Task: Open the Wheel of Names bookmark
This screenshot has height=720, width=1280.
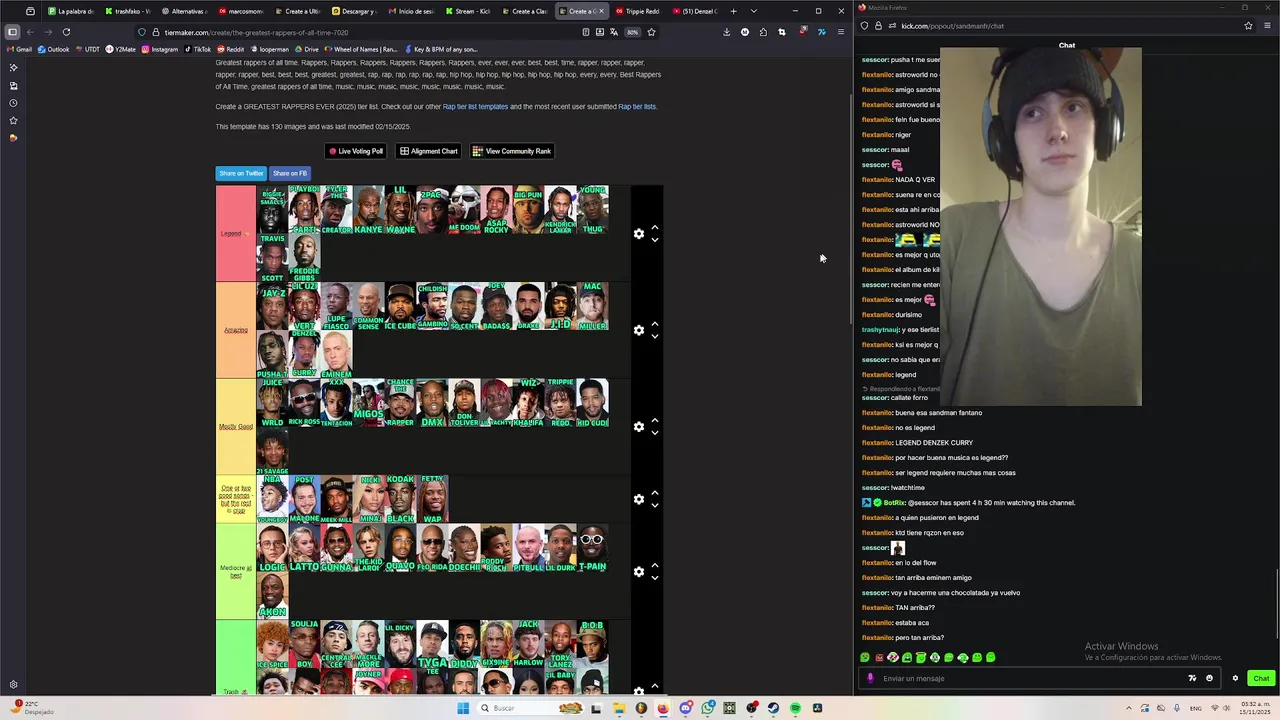Action: point(360,49)
